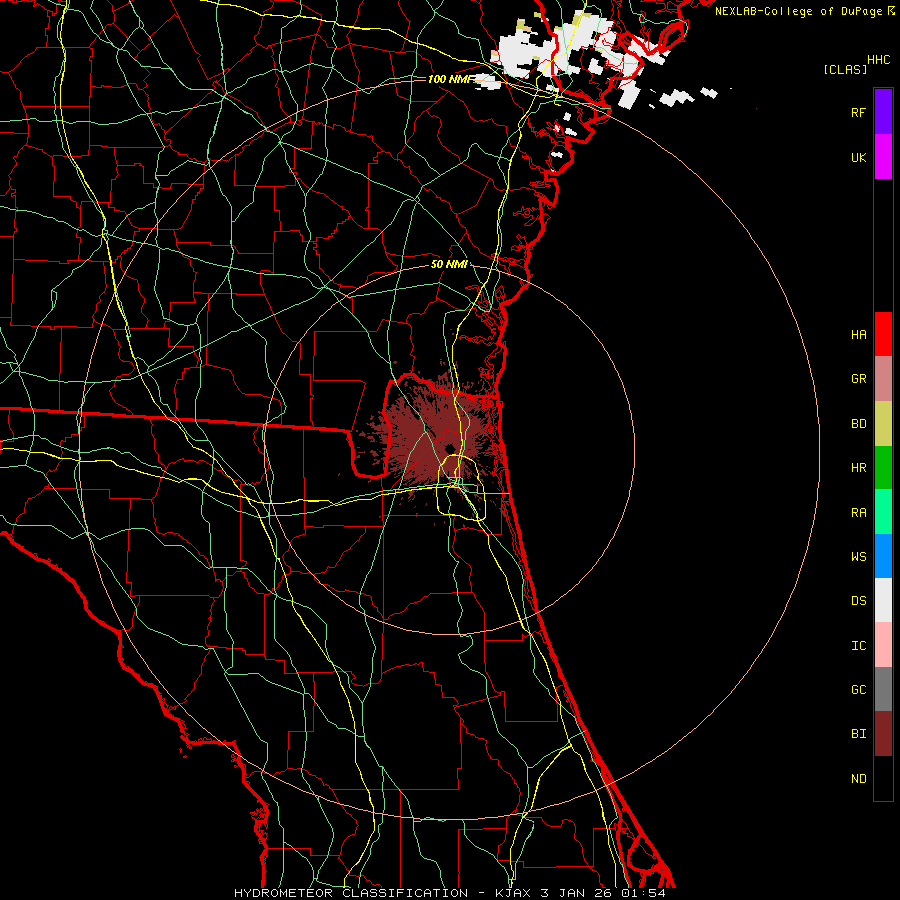This screenshot has width=900, height=900.
Task: Click the 50 NMI range ring label
Action: (x=449, y=264)
